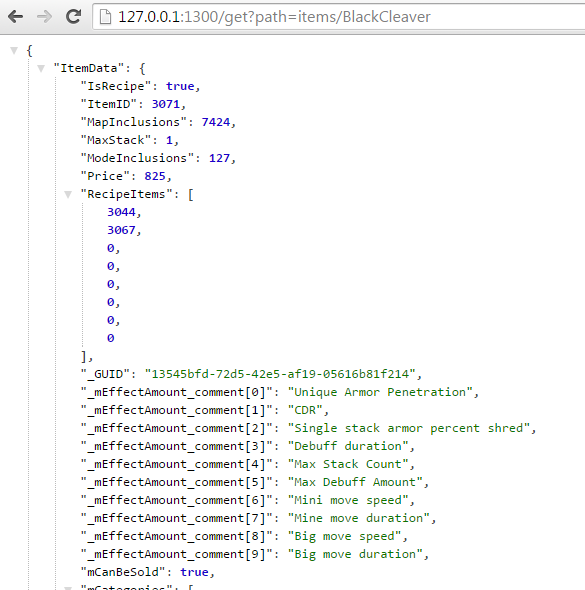This screenshot has height=590, width=585.
Task: Collapse the root JSON object triangle
Action: tap(14, 50)
